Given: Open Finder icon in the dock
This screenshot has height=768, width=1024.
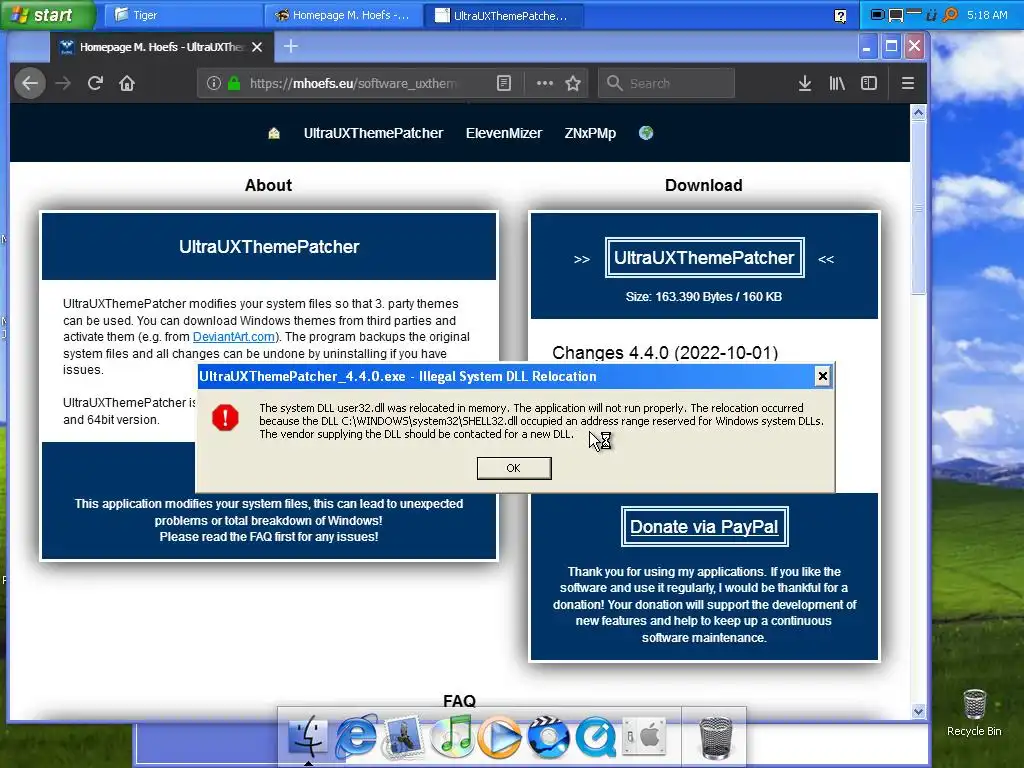Looking at the screenshot, I should point(307,736).
